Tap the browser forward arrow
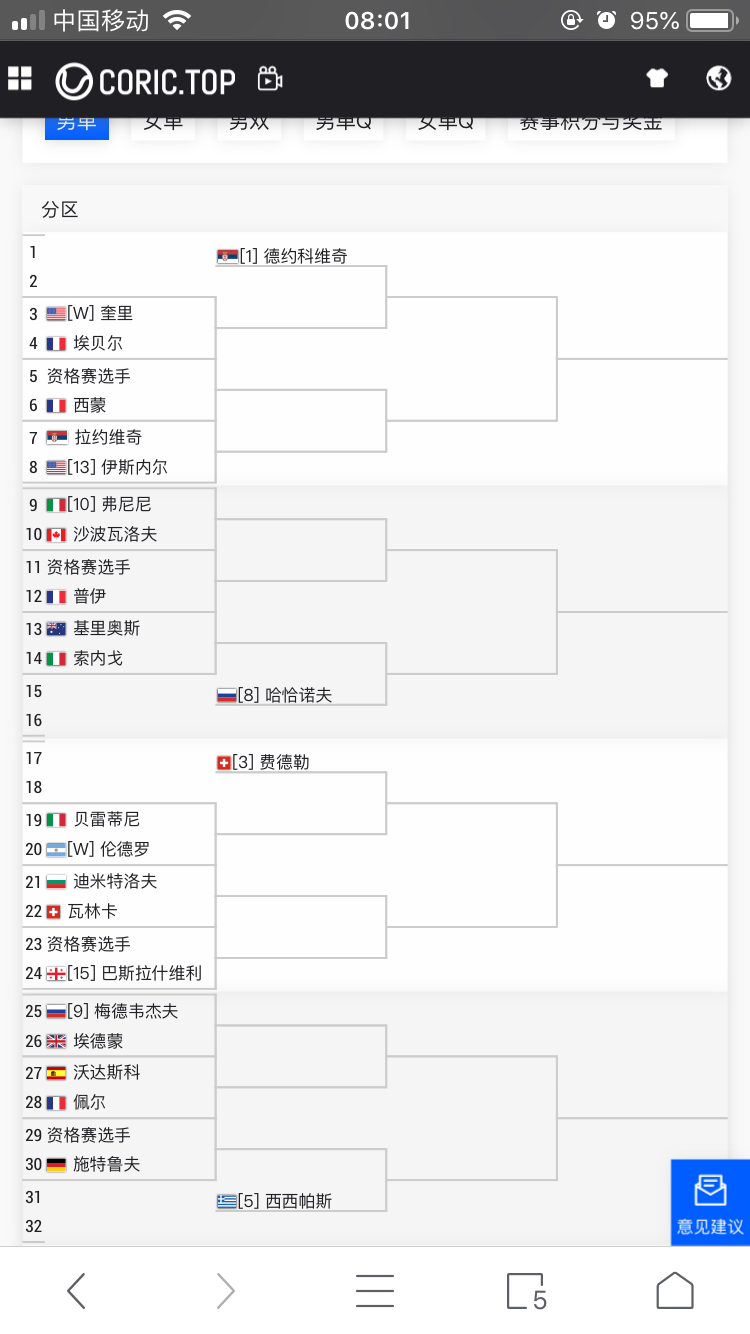 tap(225, 1291)
